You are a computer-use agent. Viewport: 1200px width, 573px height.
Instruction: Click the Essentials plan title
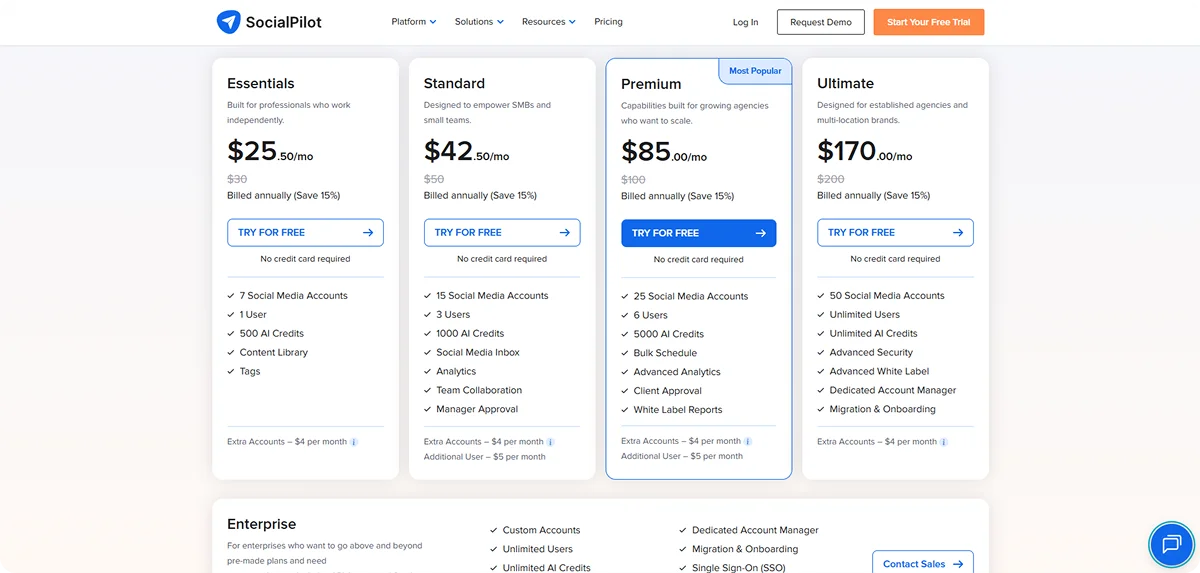(x=261, y=83)
